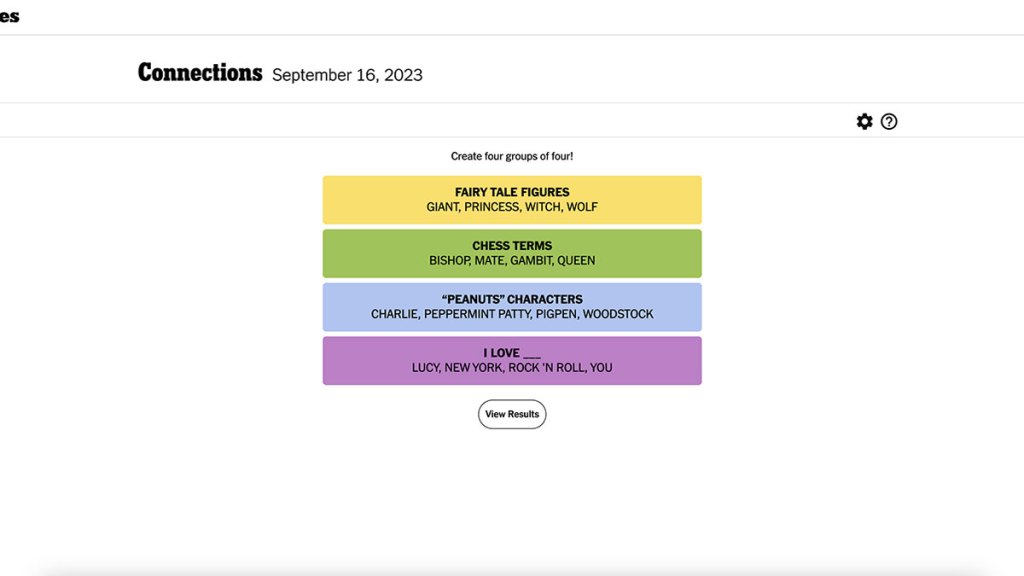Viewport: 1024px width, 576px height.
Task: Click the View Results button
Action: 512,414
